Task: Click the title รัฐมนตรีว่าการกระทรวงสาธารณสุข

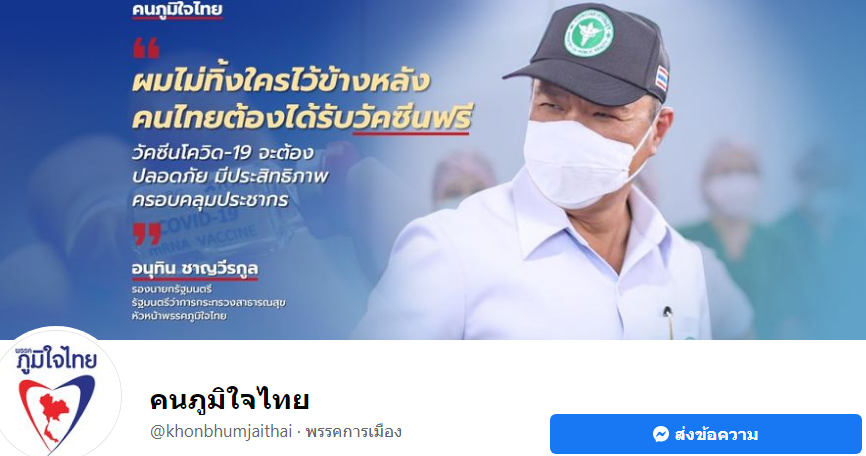Action: 209,303
